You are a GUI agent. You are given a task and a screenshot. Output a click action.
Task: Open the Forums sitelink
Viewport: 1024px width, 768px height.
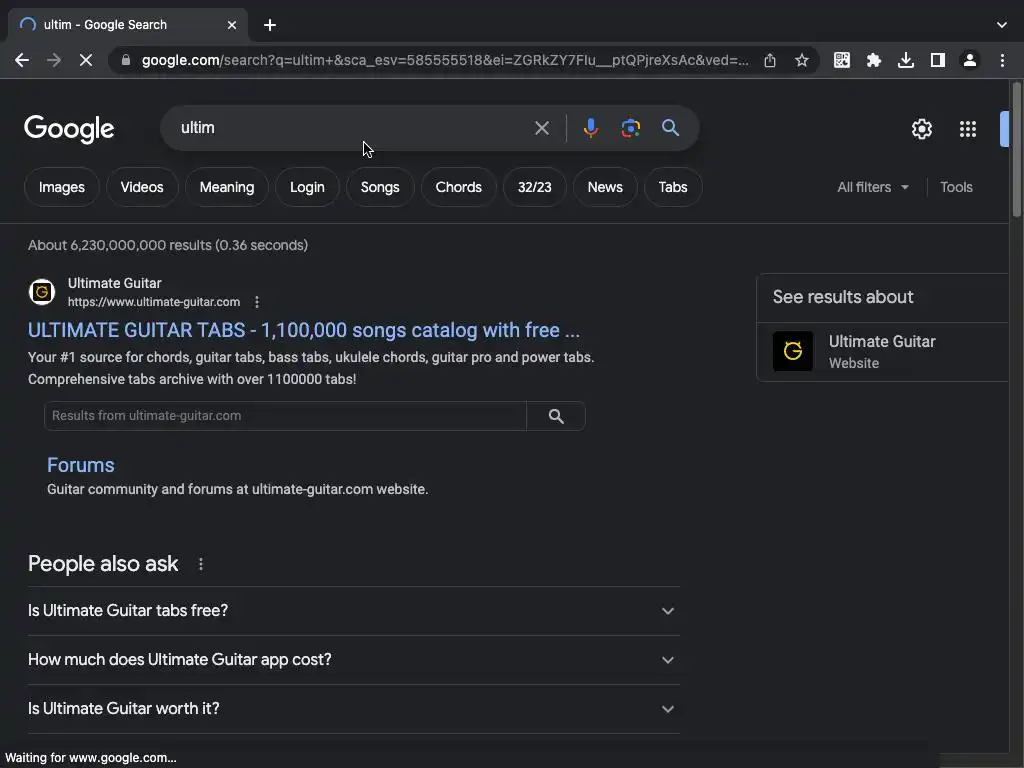pos(80,465)
